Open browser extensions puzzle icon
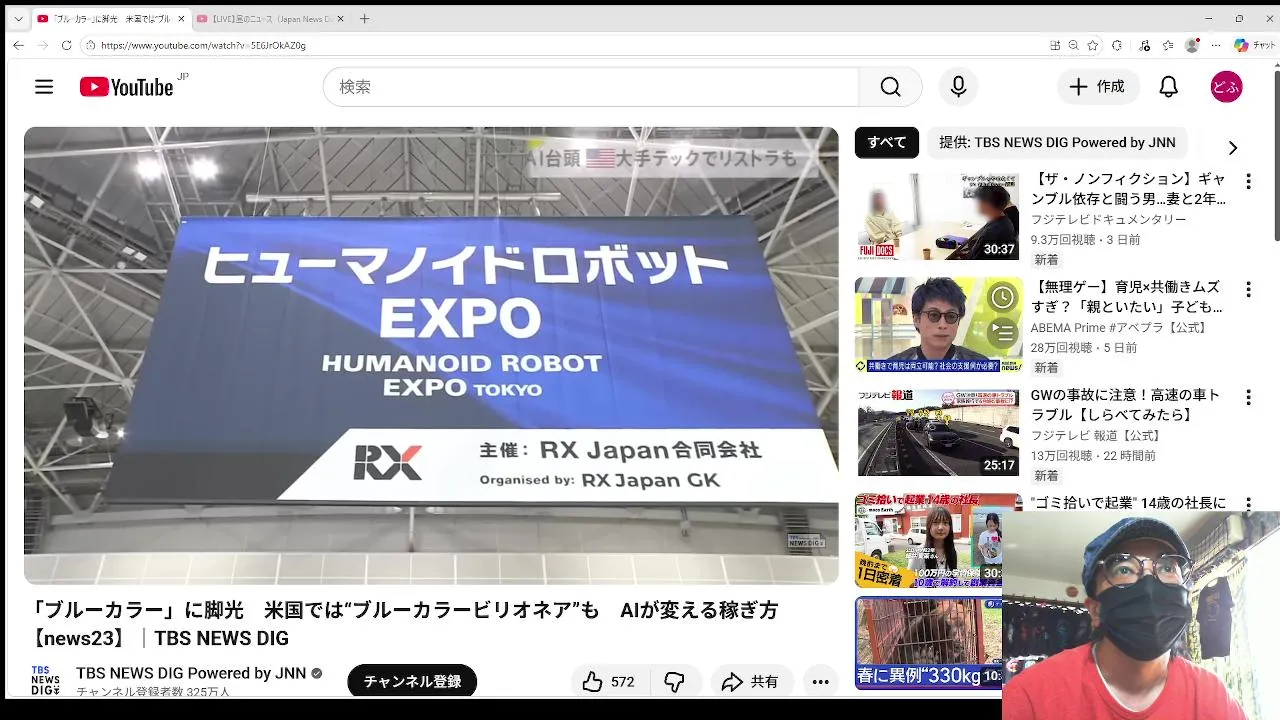1280x720 pixels. [x=1117, y=45]
